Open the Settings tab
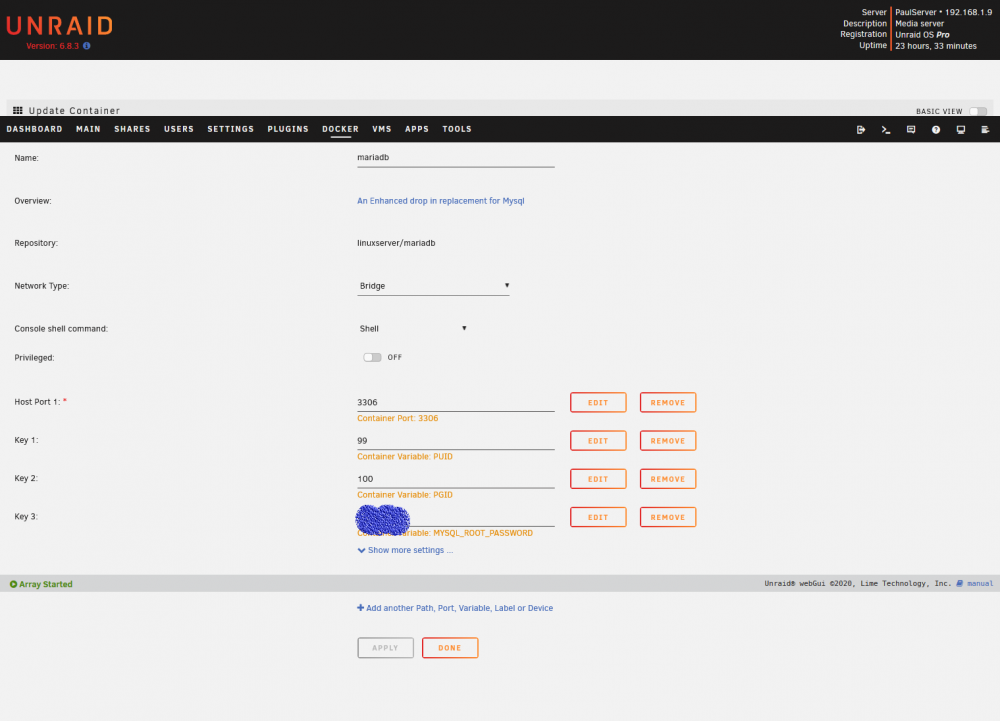 [230, 129]
